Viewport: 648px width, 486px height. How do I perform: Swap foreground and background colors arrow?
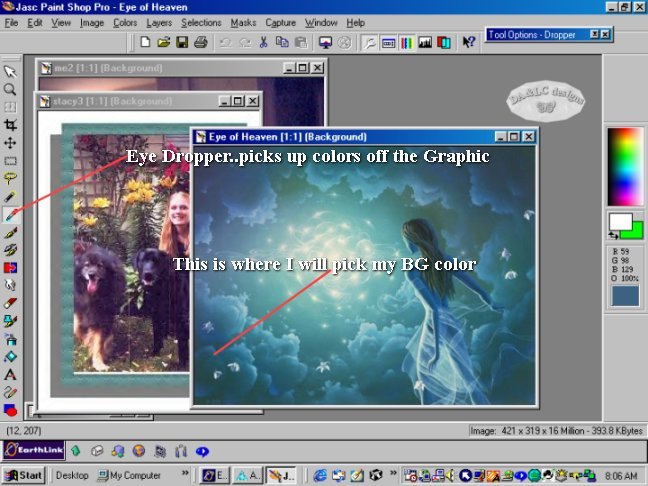[x=613, y=236]
